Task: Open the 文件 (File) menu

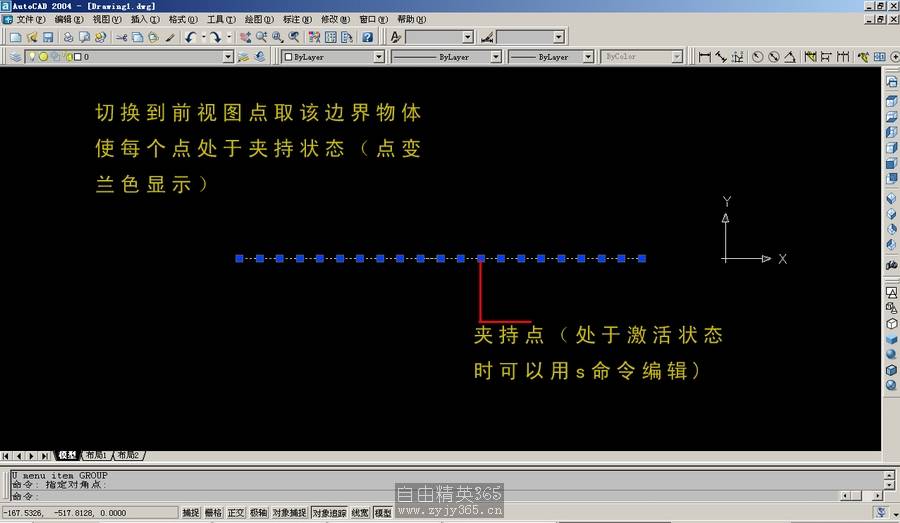Action: click(30, 19)
